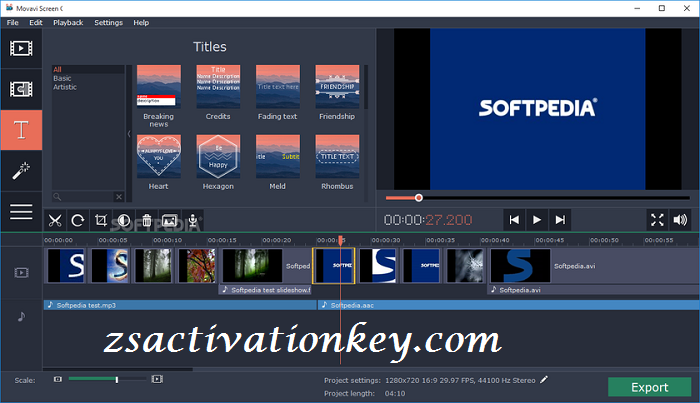
Task: Select the Softpedia.avi video clip
Action: pyautogui.click(x=594, y=266)
